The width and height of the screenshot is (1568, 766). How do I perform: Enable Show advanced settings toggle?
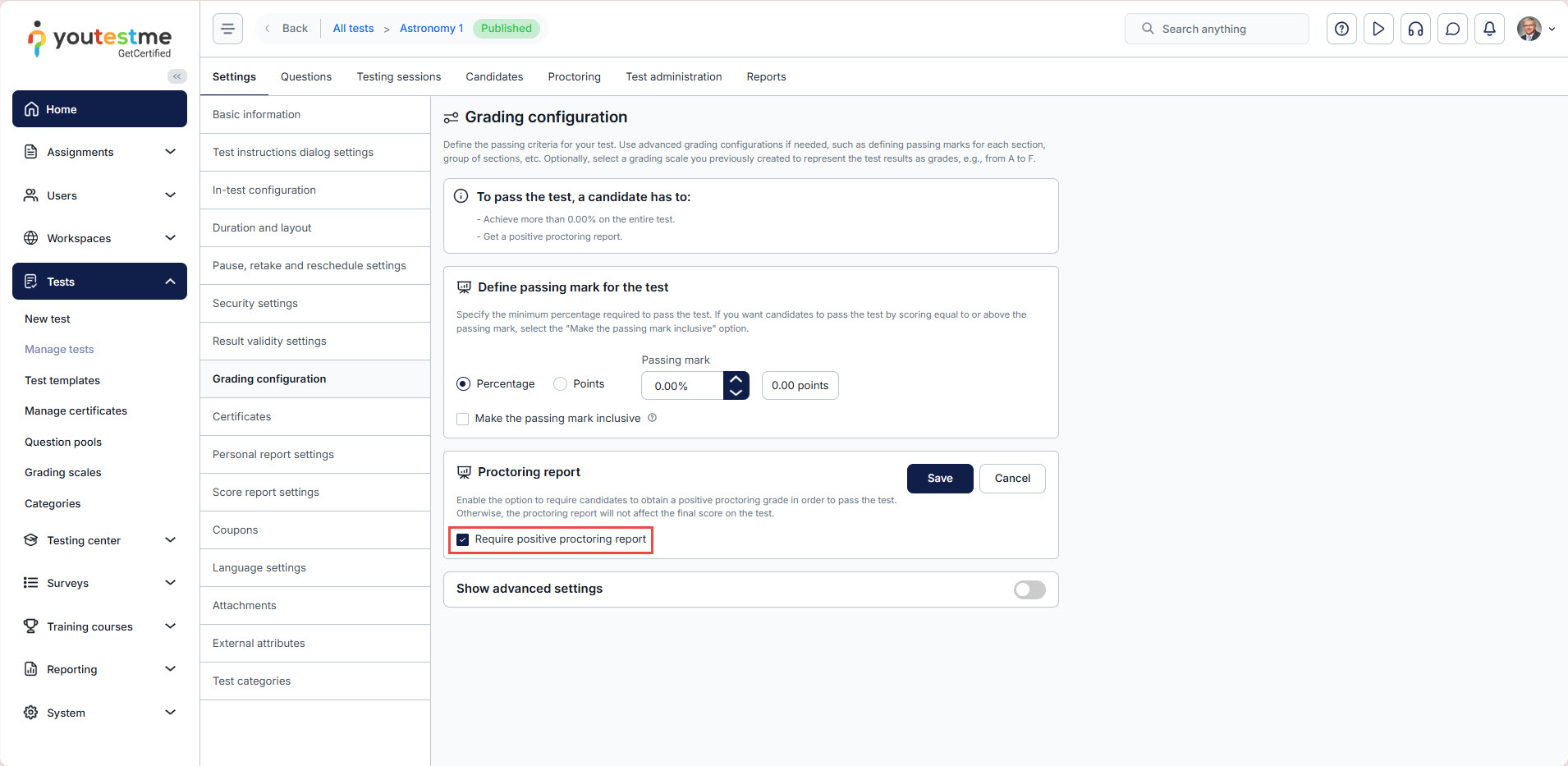click(x=1029, y=589)
